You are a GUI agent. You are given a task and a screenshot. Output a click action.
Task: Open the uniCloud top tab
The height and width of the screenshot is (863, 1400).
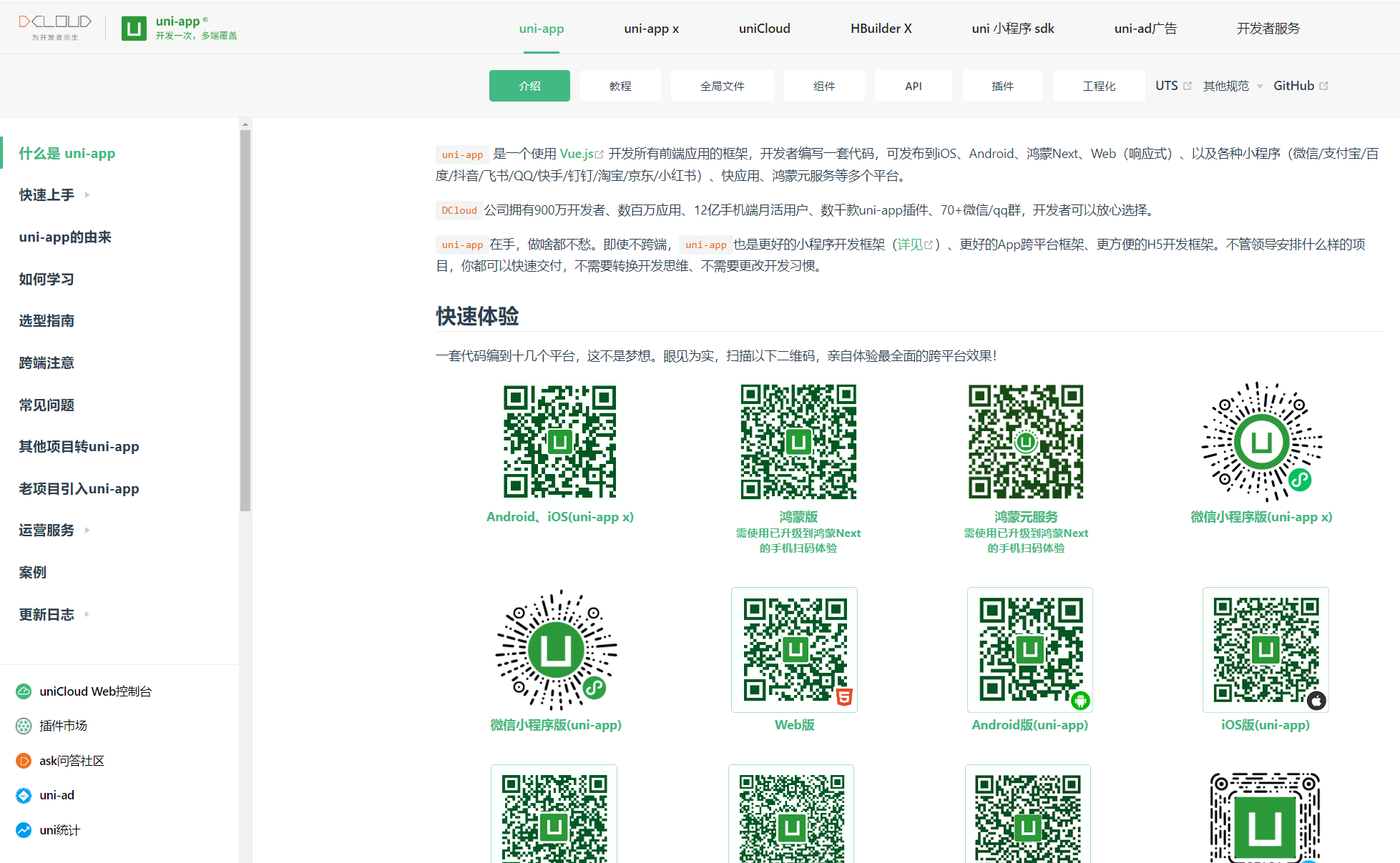[764, 29]
